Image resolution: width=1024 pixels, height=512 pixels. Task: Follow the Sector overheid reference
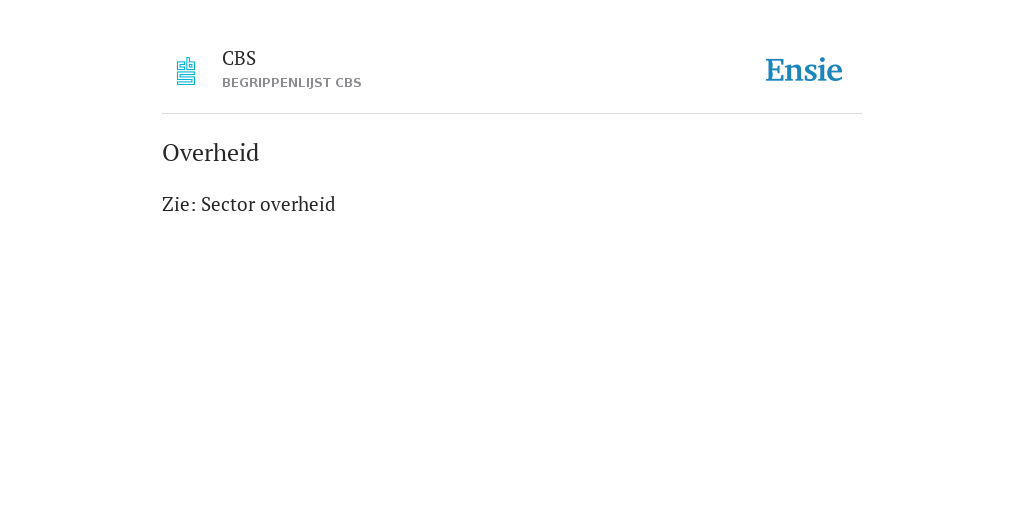[x=268, y=204]
